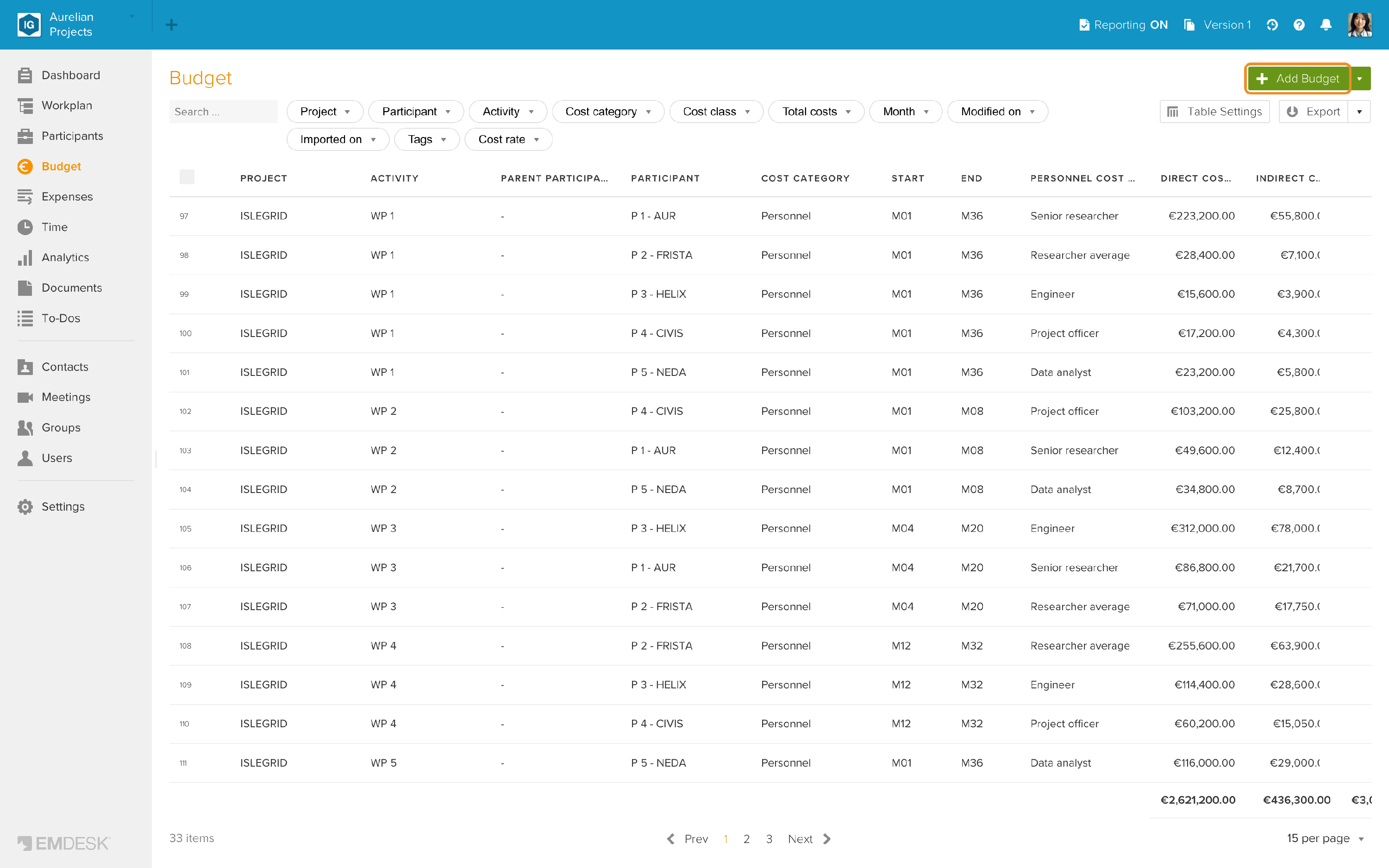Viewport: 1389px width, 868px height.
Task: Click the Aurelian Projects IG logo
Action: pos(29,25)
